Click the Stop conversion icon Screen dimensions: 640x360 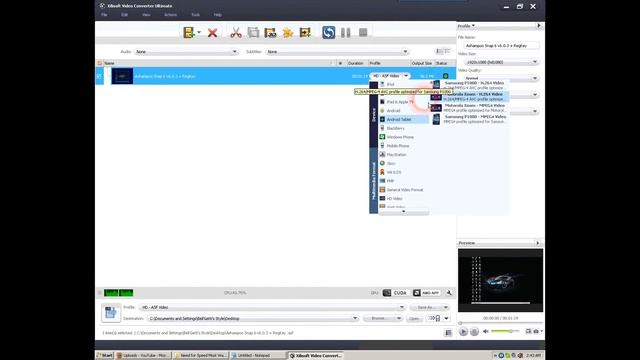pyautogui.click(x=363, y=32)
